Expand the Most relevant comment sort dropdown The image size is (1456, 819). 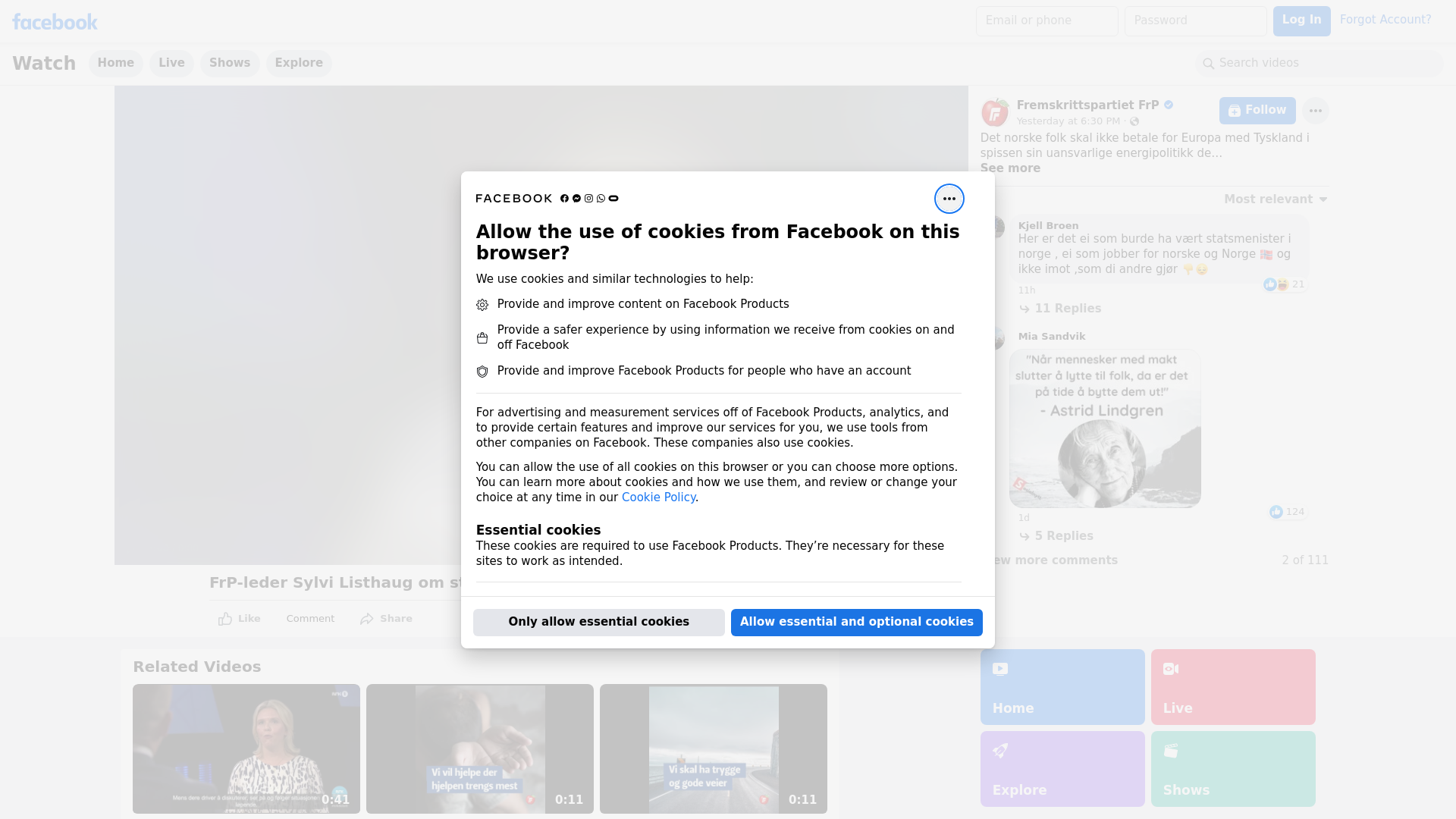pos(1276,199)
